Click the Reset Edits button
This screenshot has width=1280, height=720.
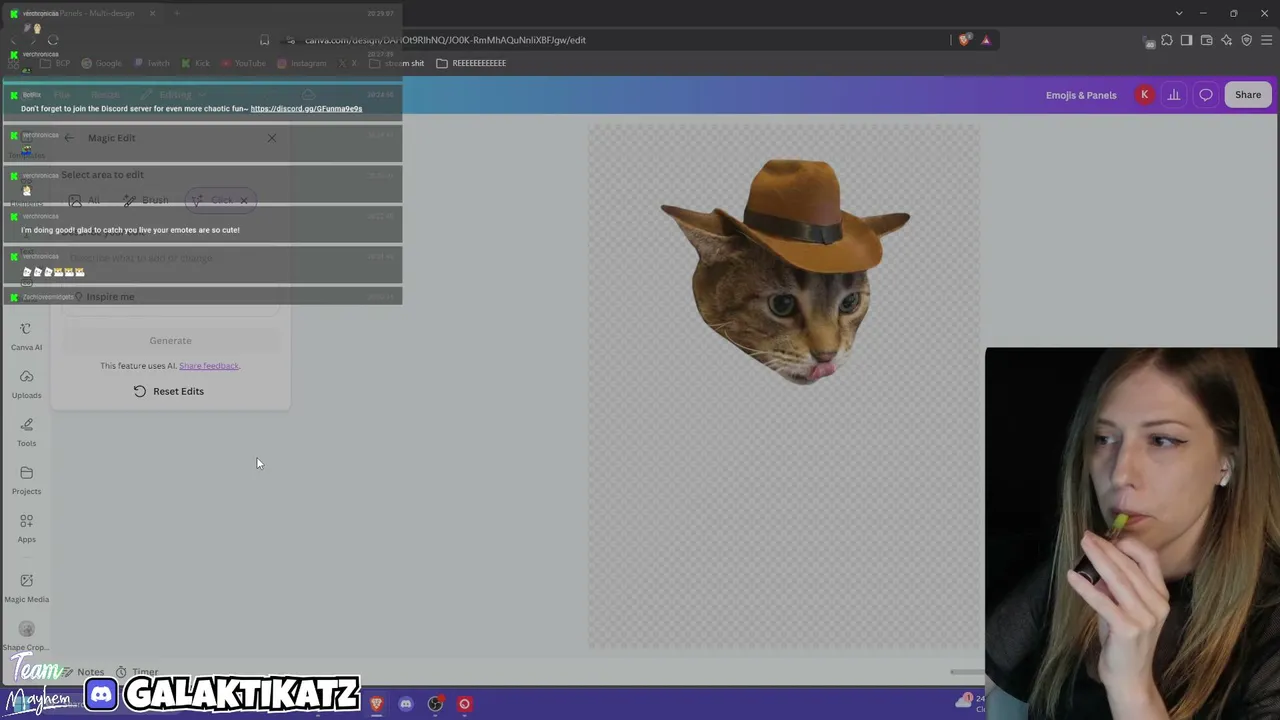pyautogui.click(x=169, y=391)
